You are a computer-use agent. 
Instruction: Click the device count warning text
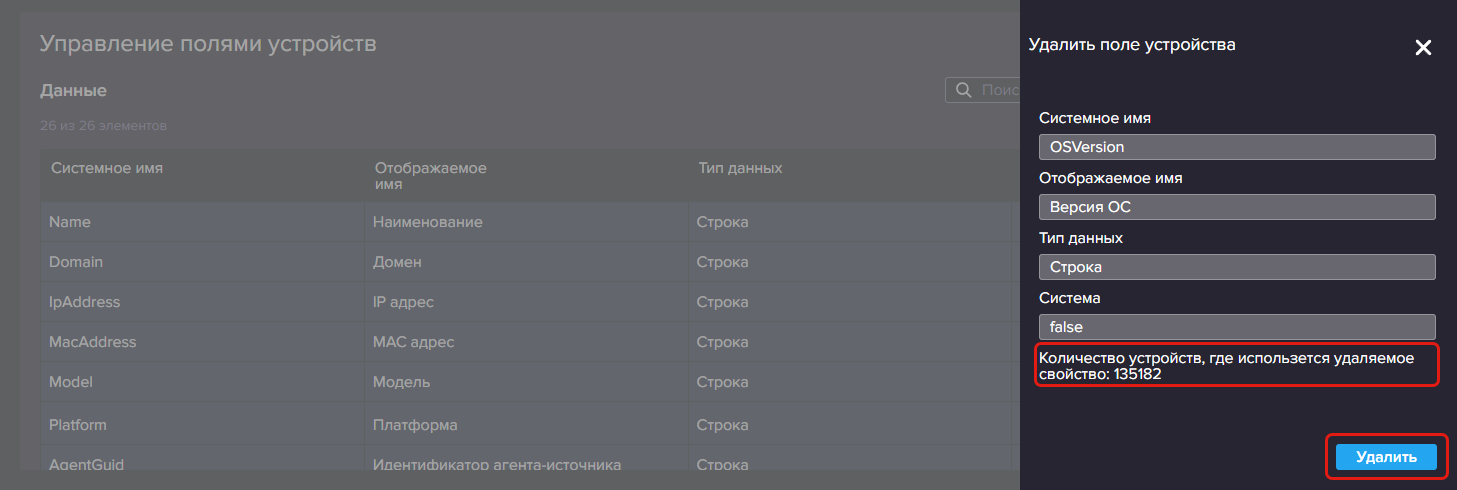[1226, 366]
